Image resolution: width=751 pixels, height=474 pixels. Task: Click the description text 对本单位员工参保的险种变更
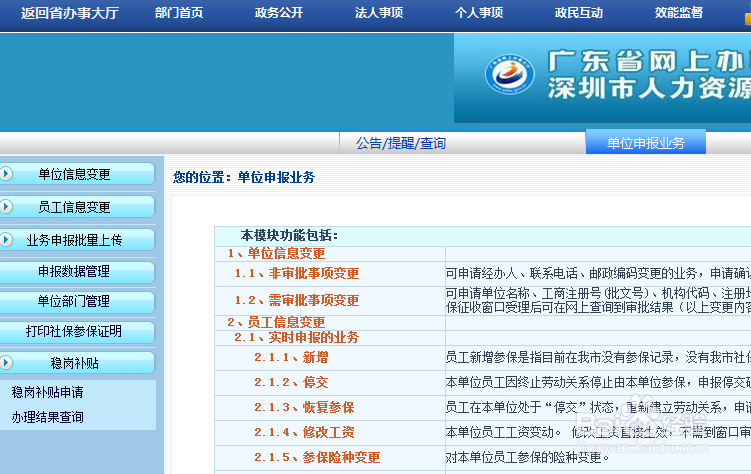(x=528, y=457)
